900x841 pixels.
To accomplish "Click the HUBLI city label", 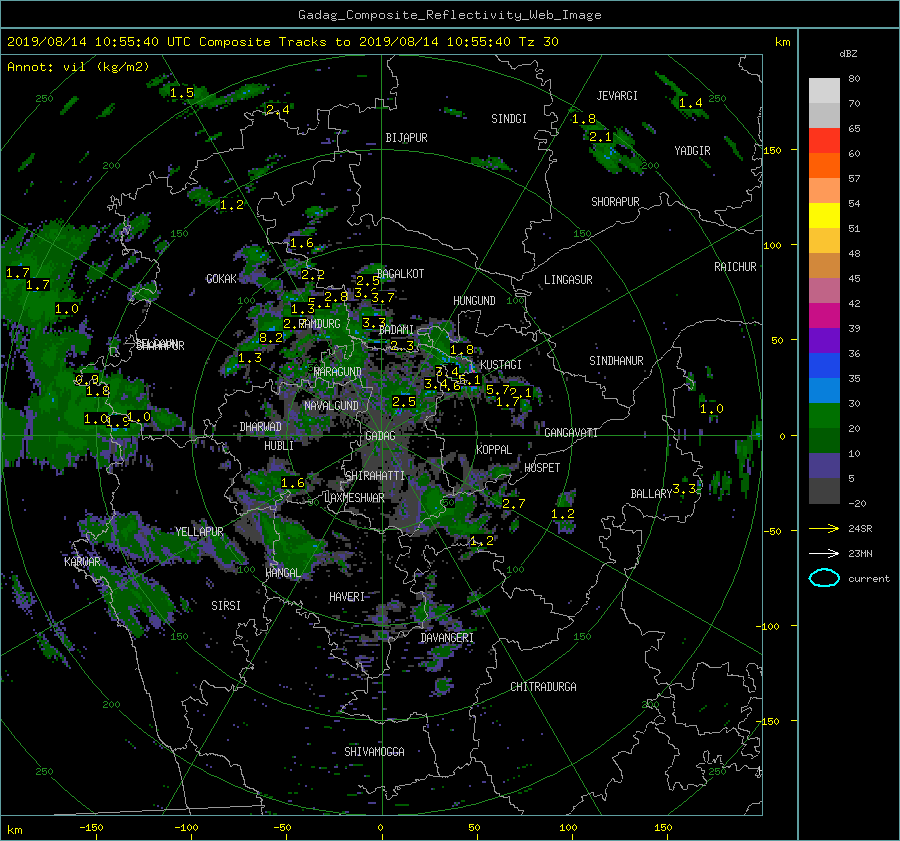I will (278, 446).
